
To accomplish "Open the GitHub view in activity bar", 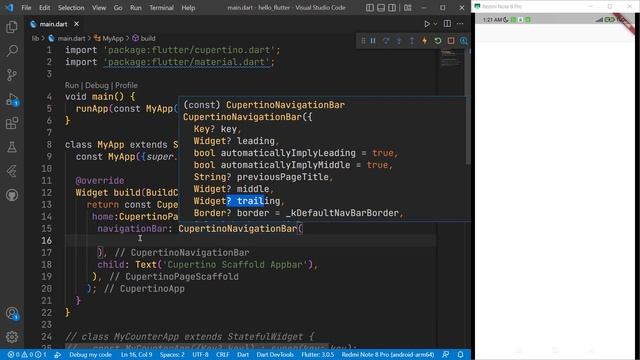I will click(12, 195).
